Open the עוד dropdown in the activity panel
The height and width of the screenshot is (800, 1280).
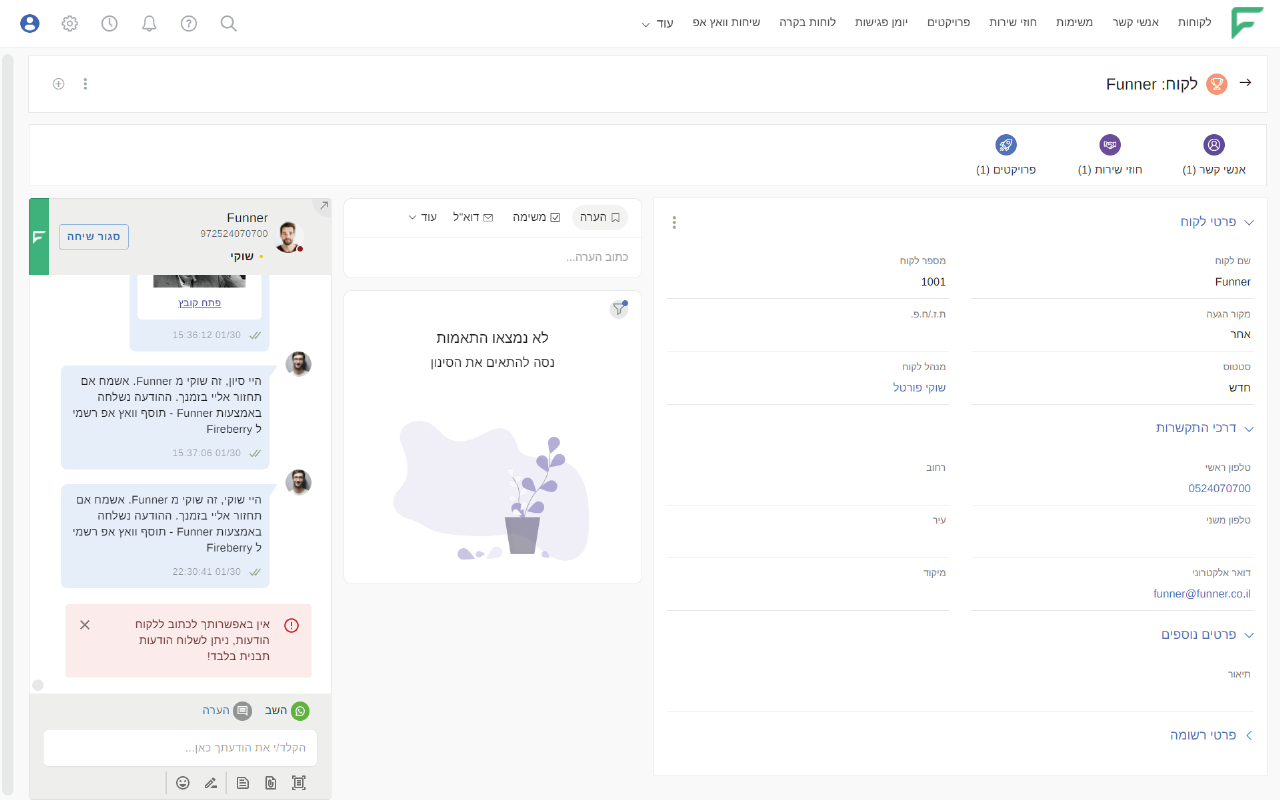tap(421, 217)
